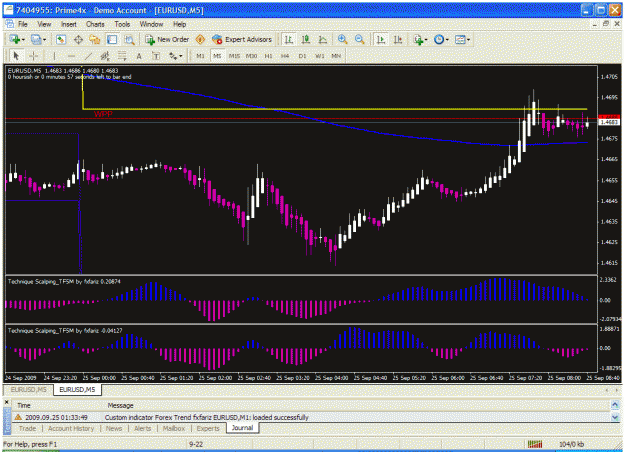Open the View menu
The image size is (625, 452).
44,24
